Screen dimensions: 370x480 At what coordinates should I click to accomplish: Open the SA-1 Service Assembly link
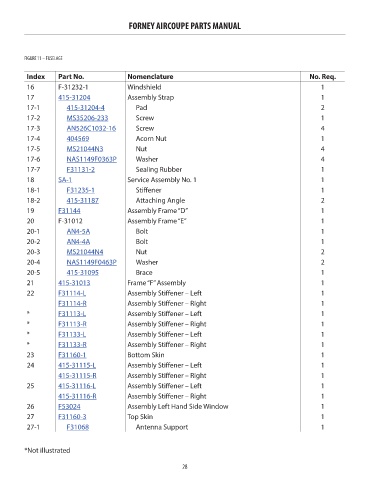pyautogui.click(x=65, y=180)
